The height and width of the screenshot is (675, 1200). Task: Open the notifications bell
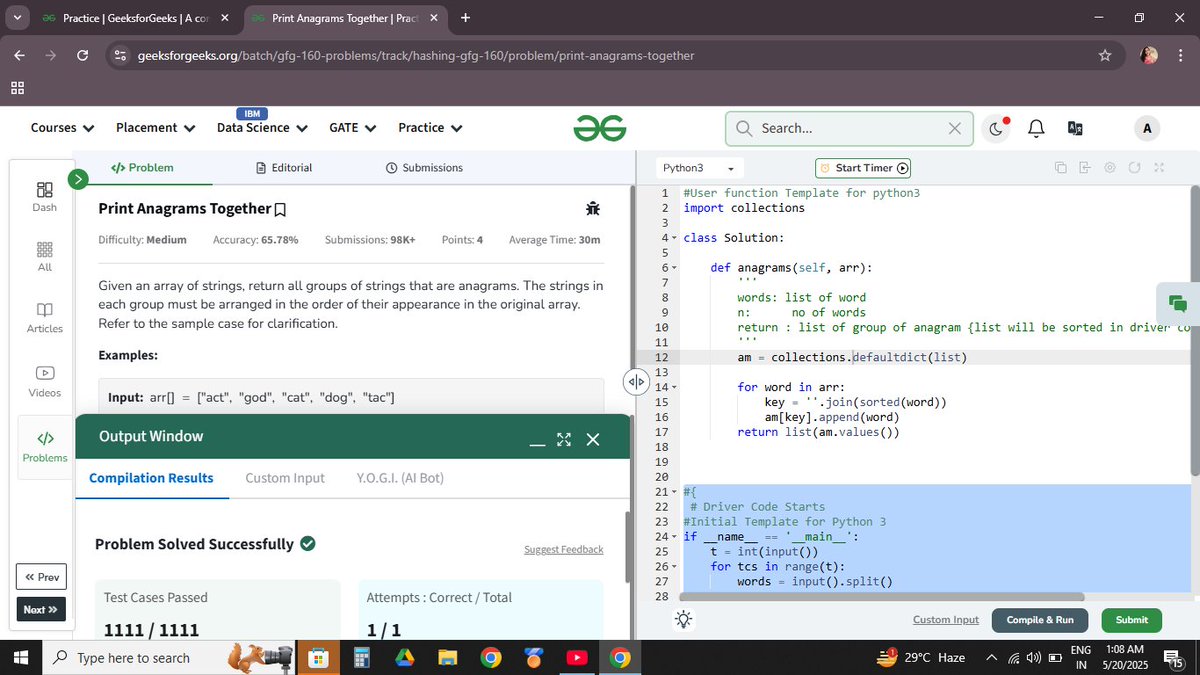pyautogui.click(x=1036, y=128)
